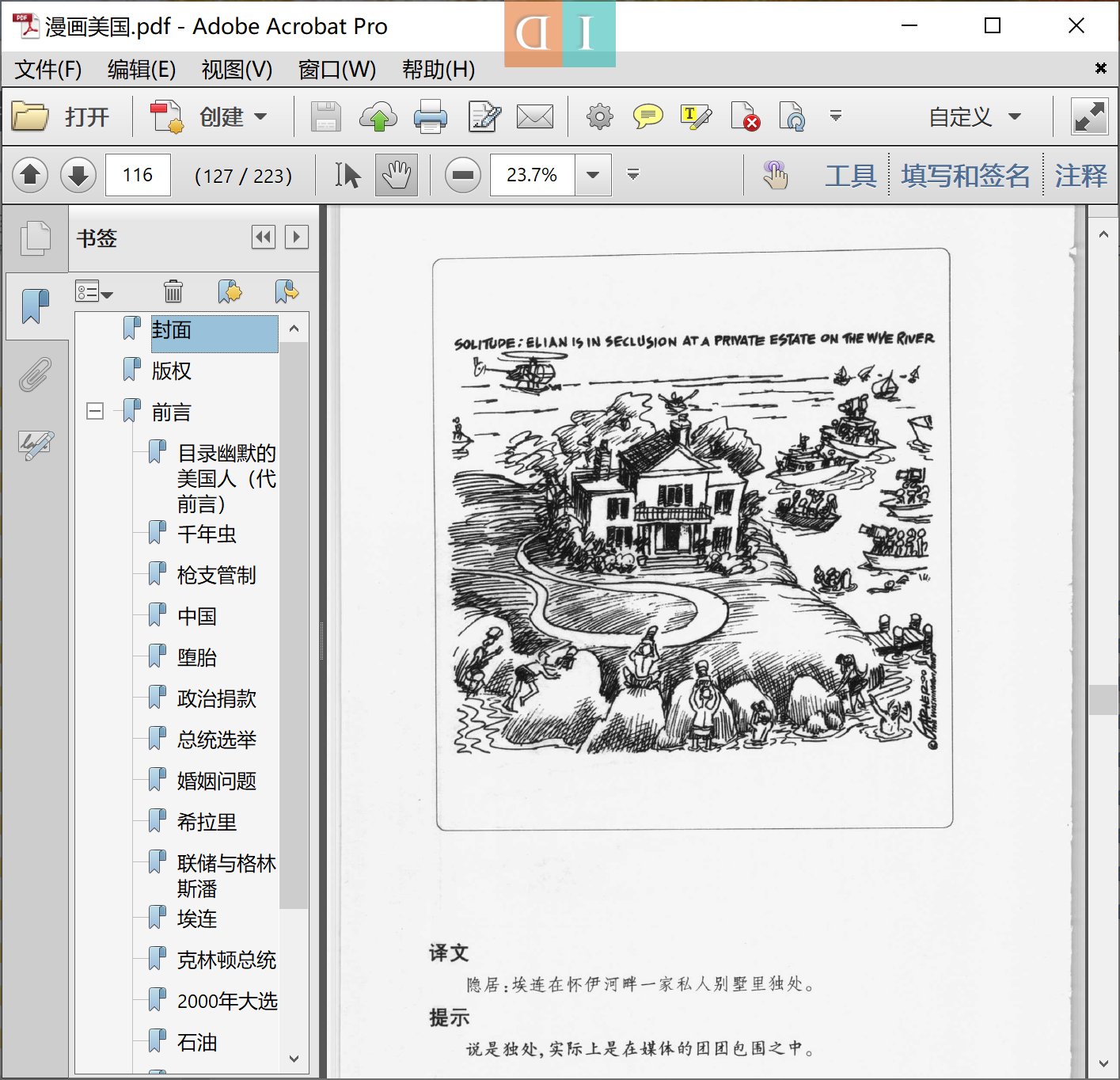The height and width of the screenshot is (1080, 1120).
Task: Open the 帮助(H) menu
Action: pyautogui.click(x=439, y=70)
